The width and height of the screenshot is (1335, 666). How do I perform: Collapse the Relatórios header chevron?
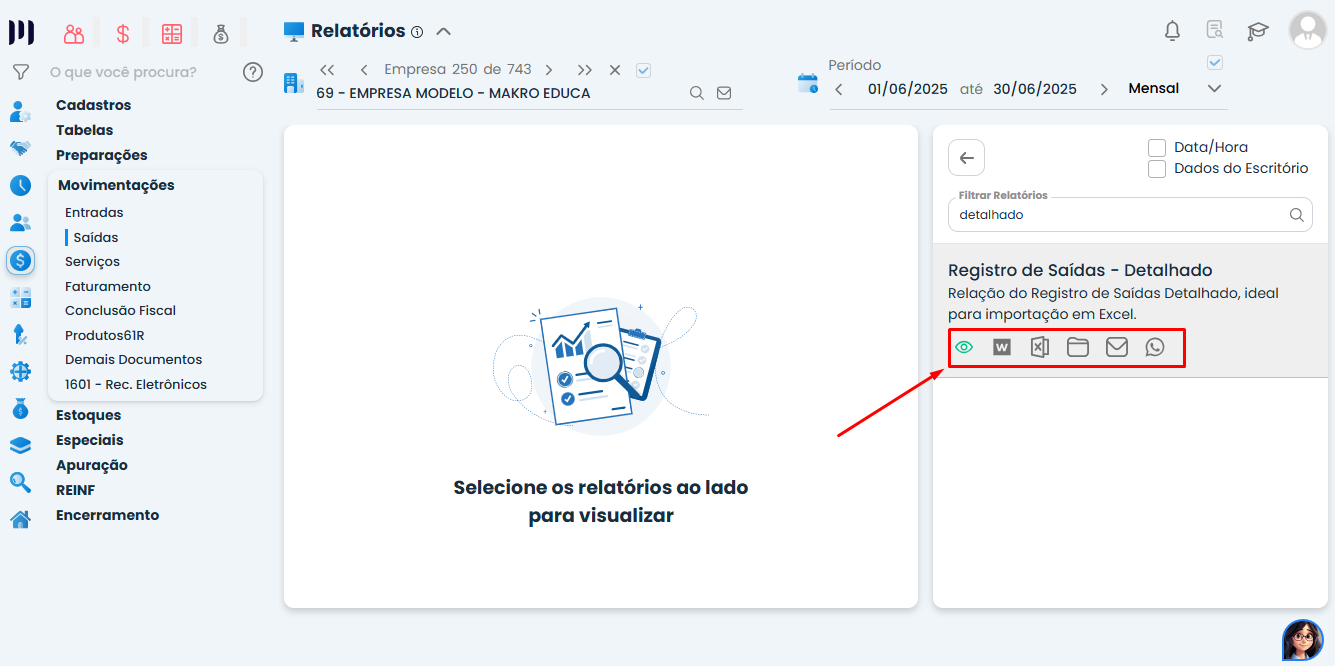pos(443,31)
